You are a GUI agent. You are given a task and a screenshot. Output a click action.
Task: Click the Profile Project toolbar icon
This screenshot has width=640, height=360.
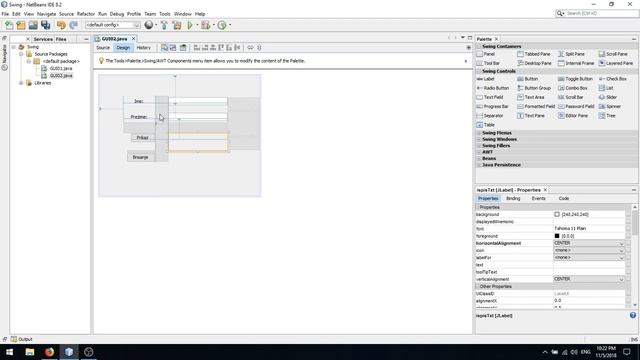(x=222, y=25)
